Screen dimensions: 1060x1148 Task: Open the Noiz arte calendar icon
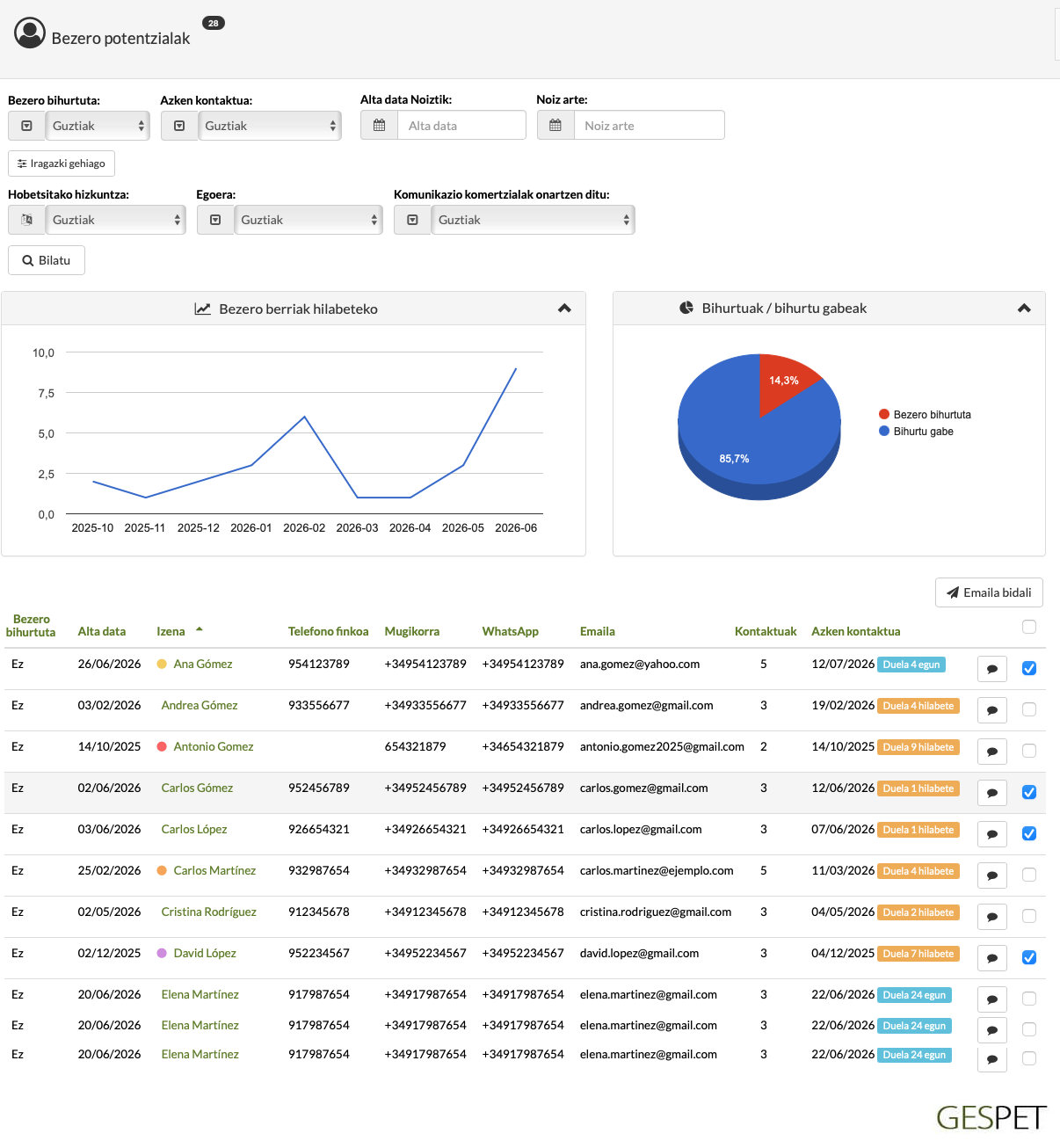click(x=555, y=125)
